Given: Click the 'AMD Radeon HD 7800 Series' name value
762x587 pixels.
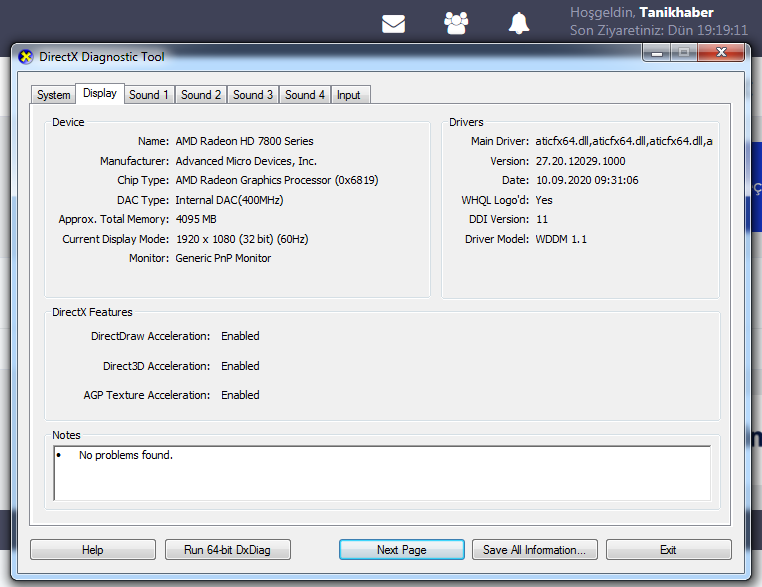Looking at the screenshot, I should tap(244, 141).
